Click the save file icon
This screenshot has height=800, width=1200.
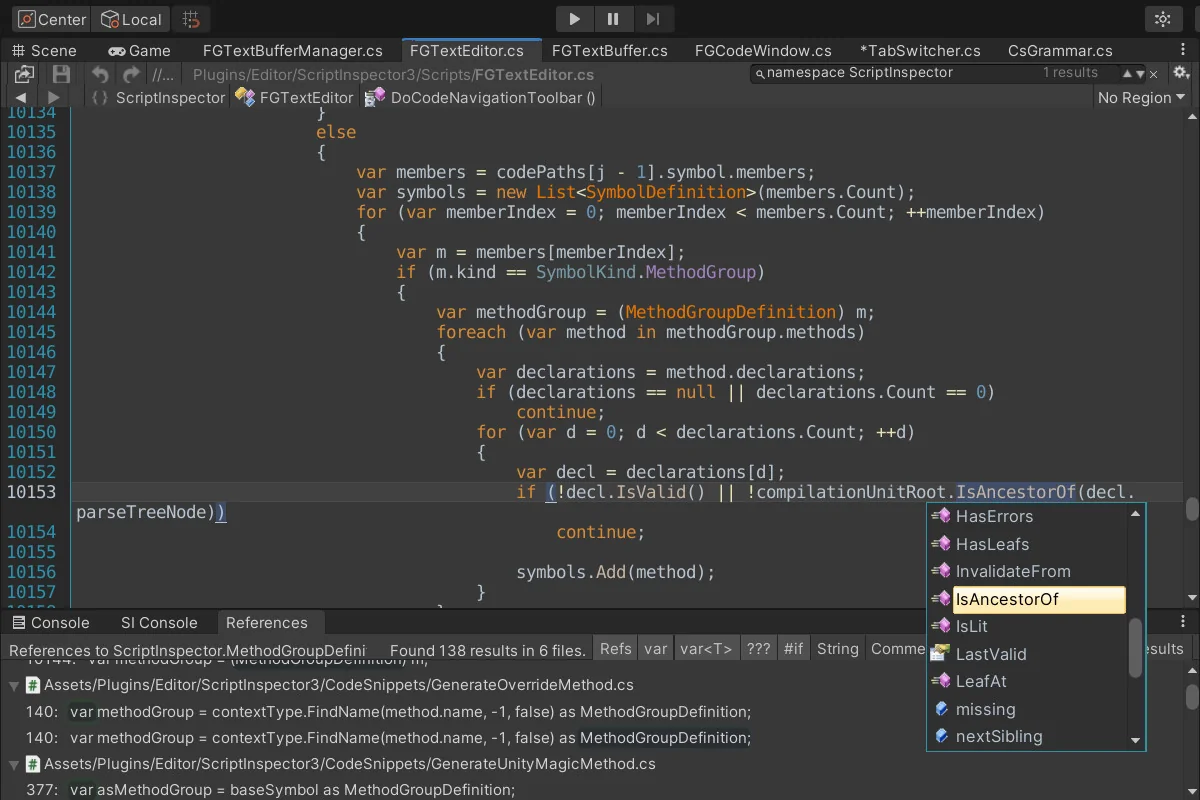point(61,74)
